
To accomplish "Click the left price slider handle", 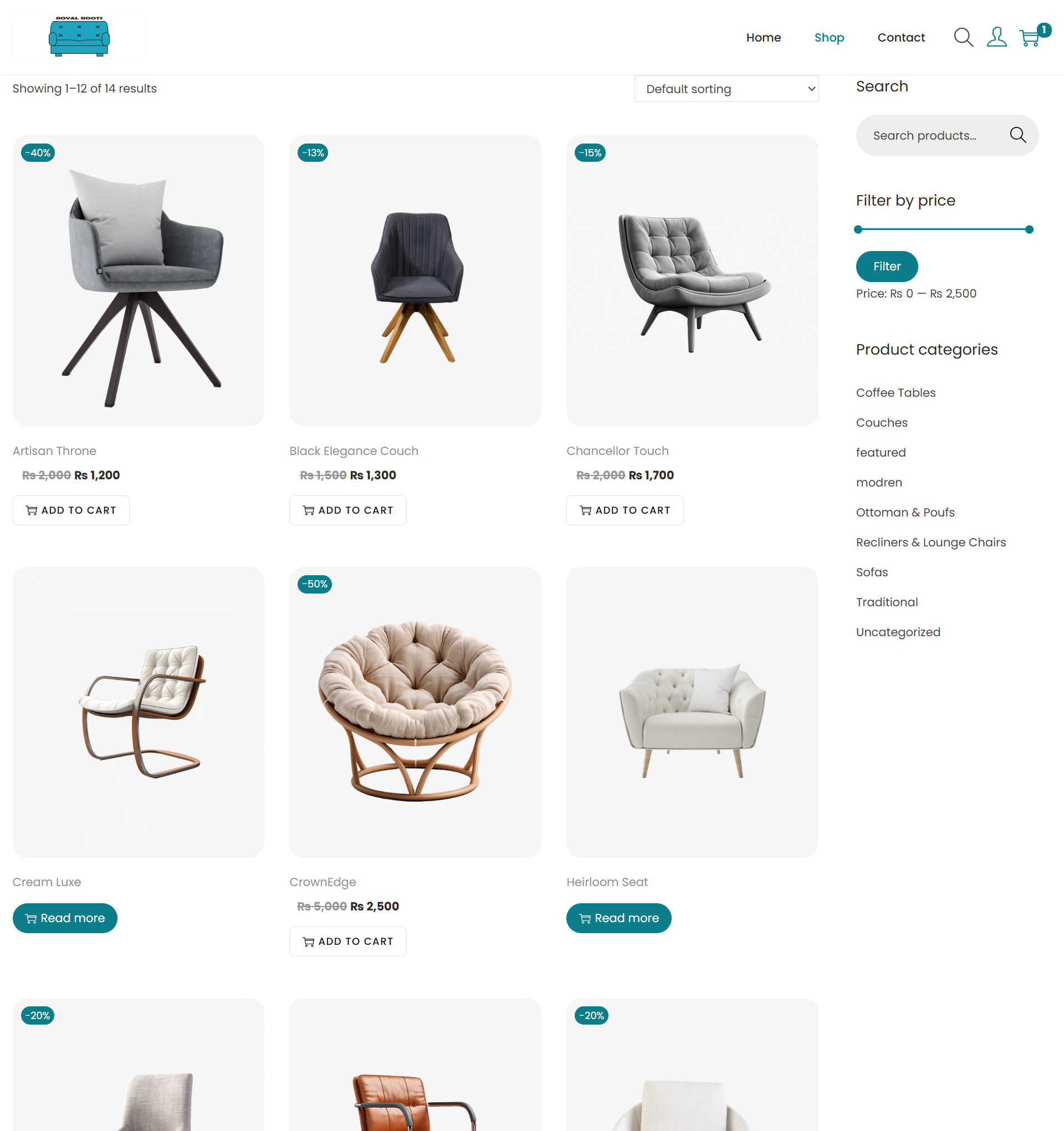I will coord(858,230).
